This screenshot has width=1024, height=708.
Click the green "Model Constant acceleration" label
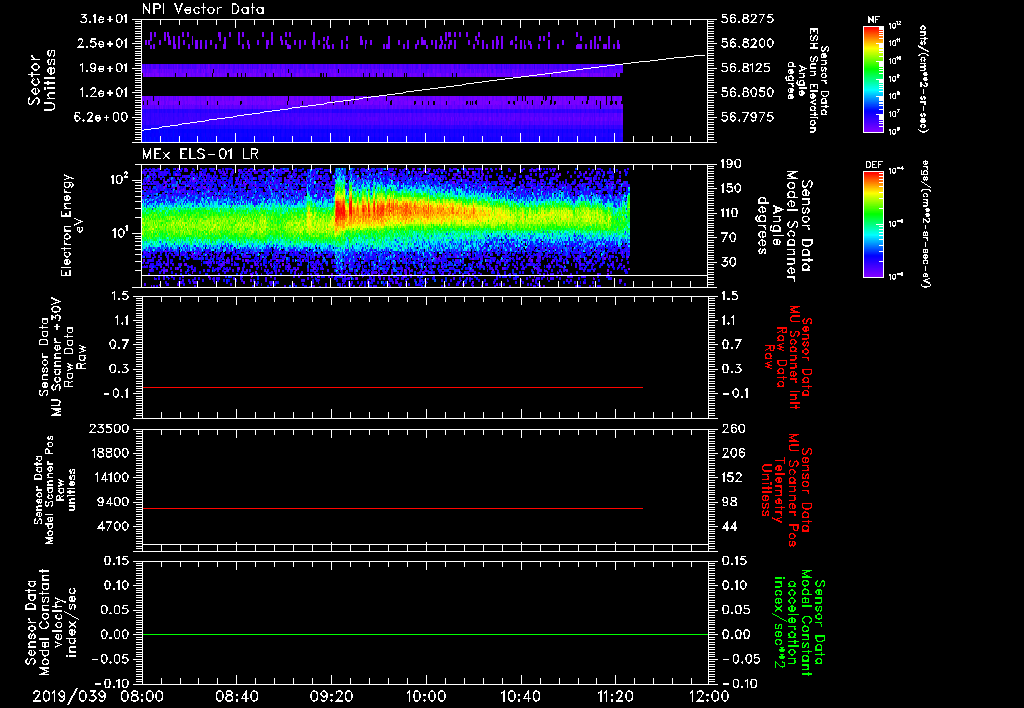pyautogui.click(x=799, y=622)
